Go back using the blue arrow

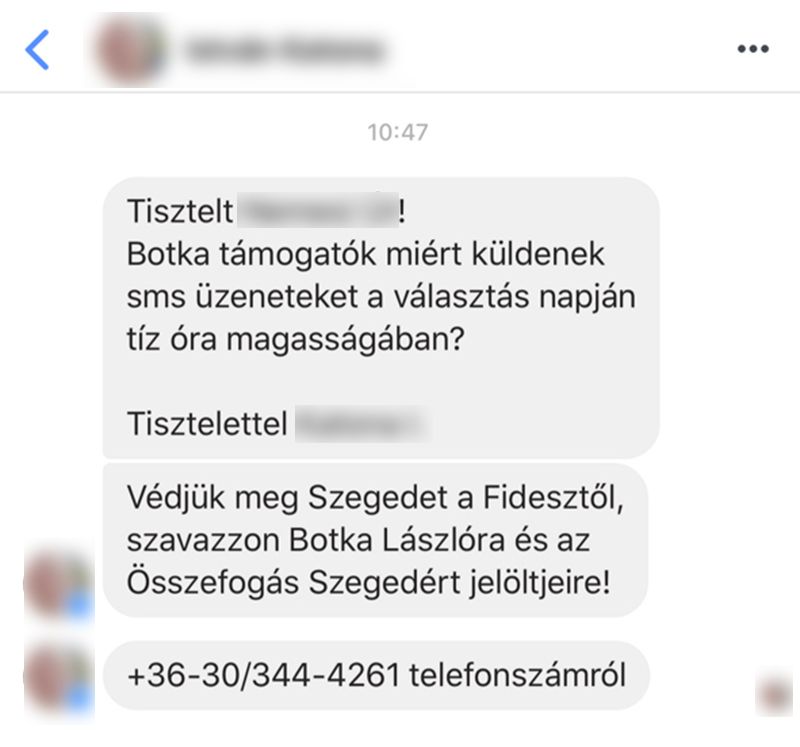pos(37,49)
